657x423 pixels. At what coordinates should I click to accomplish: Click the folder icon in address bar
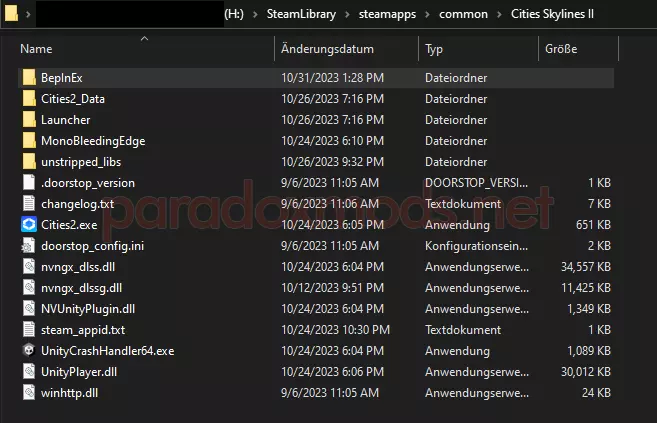pyautogui.click(x=11, y=13)
